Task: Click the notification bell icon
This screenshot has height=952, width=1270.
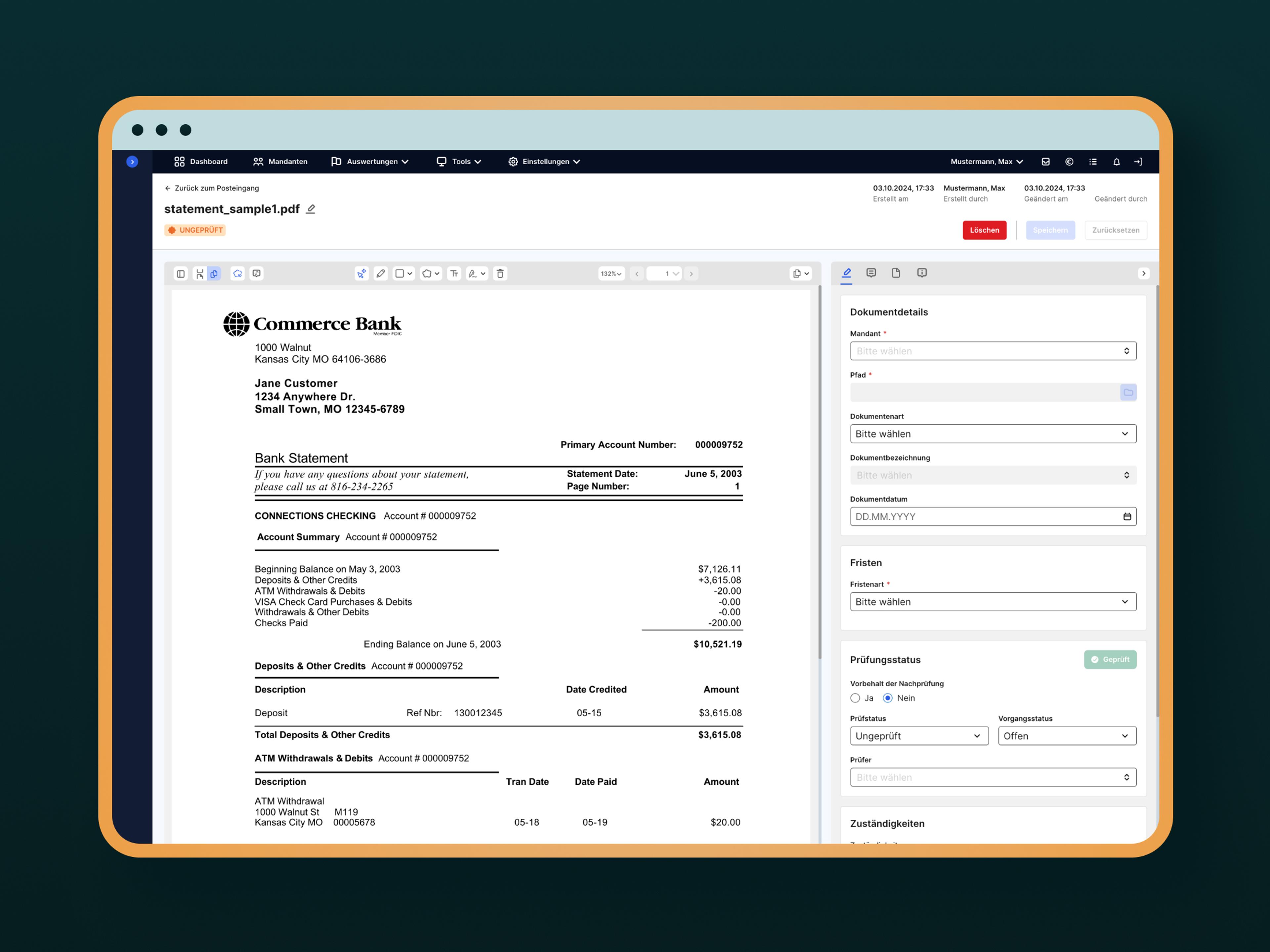Action: coord(1116,162)
